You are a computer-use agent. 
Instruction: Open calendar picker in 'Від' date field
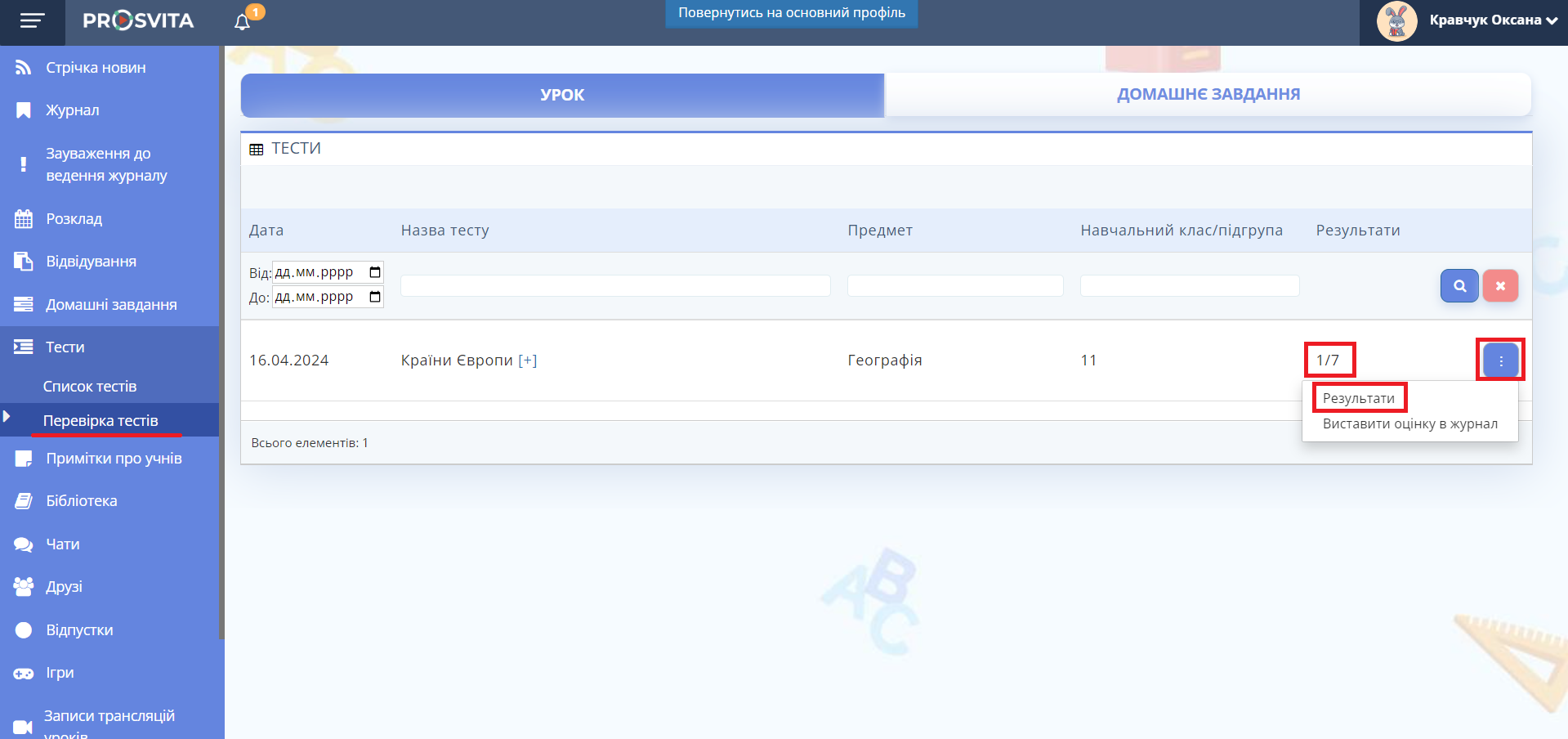(375, 272)
